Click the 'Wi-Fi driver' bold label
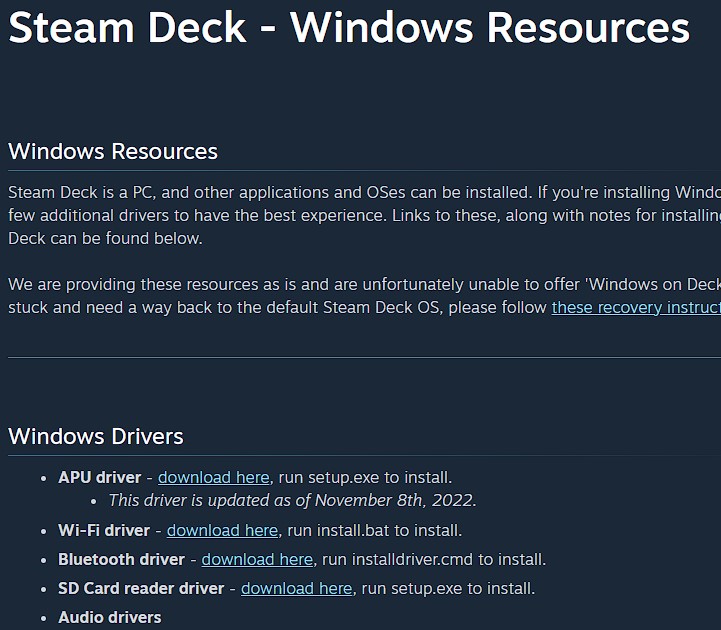This screenshot has height=630, width=721. 104,530
